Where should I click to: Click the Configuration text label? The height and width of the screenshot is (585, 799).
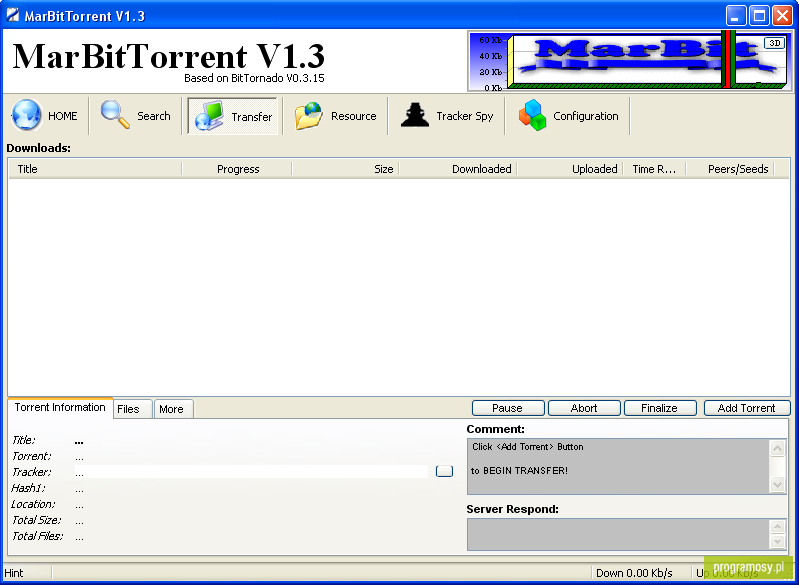coord(586,117)
